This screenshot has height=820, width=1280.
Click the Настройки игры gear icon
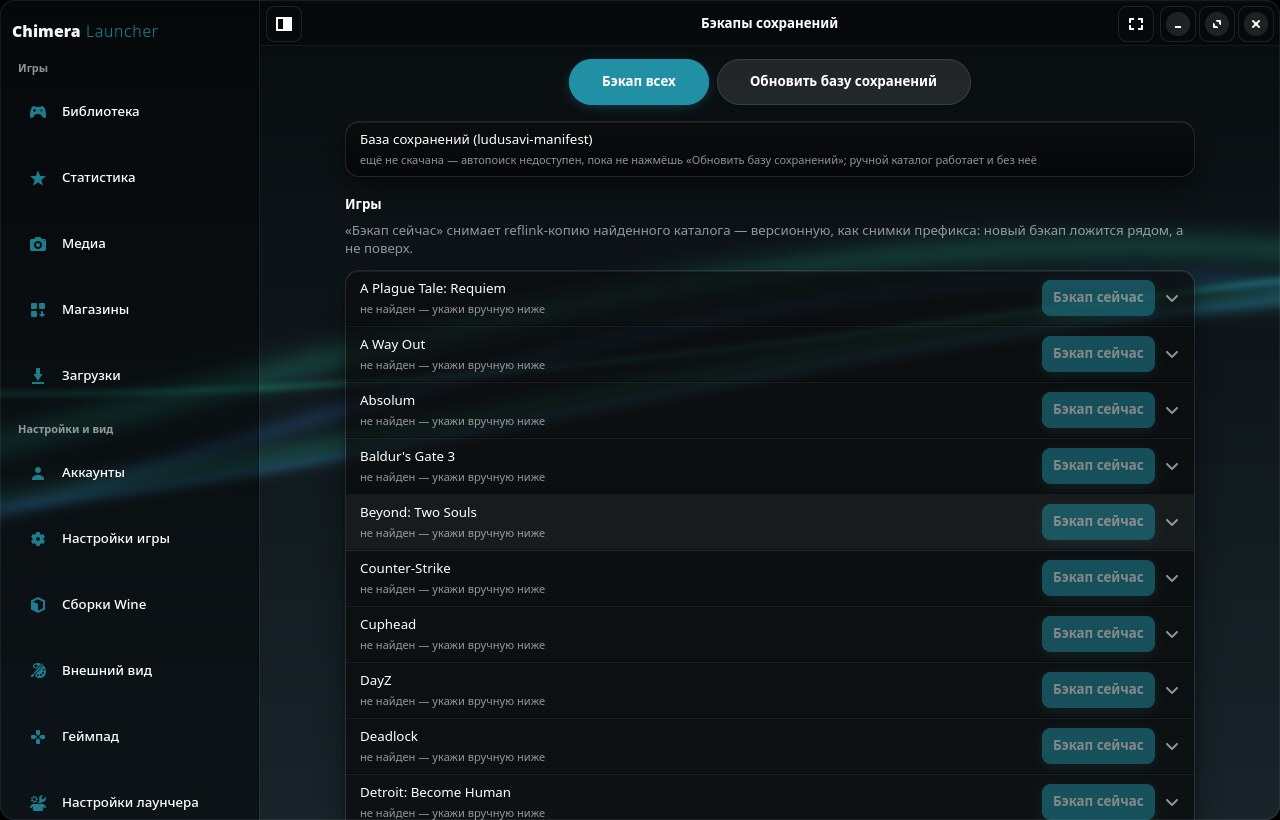38,539
